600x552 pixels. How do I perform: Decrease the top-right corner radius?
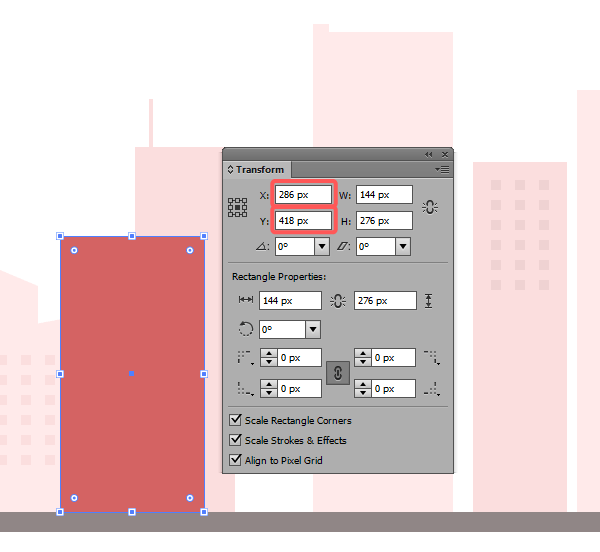[363, 362]
